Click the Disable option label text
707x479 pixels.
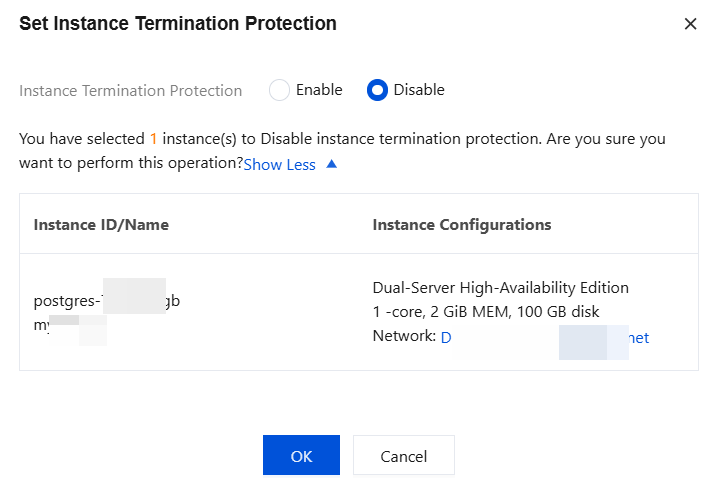point(419,90)
